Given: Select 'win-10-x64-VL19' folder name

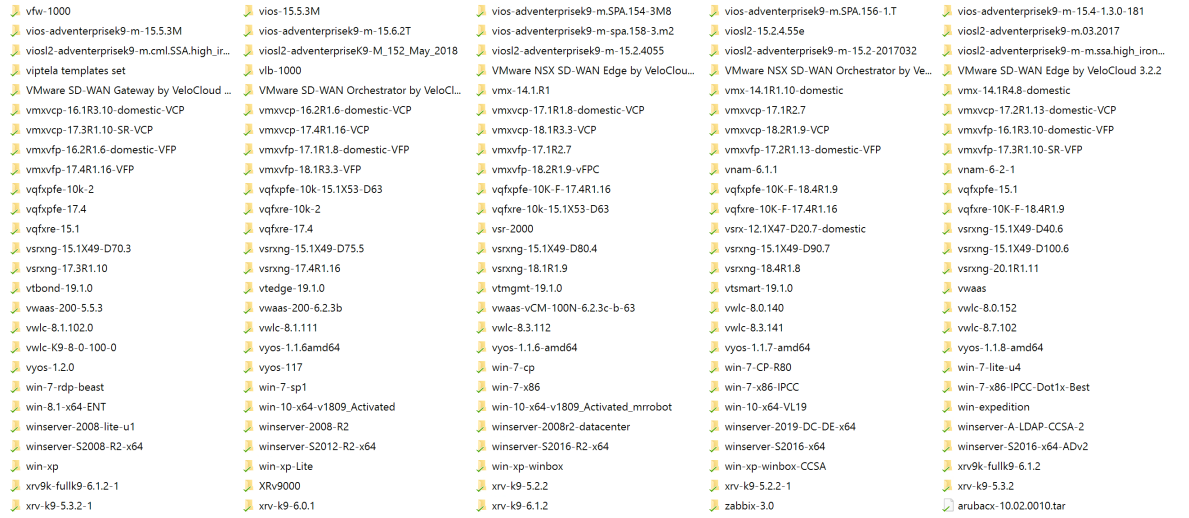Looking at the screenshot, I should coord(765,407).
